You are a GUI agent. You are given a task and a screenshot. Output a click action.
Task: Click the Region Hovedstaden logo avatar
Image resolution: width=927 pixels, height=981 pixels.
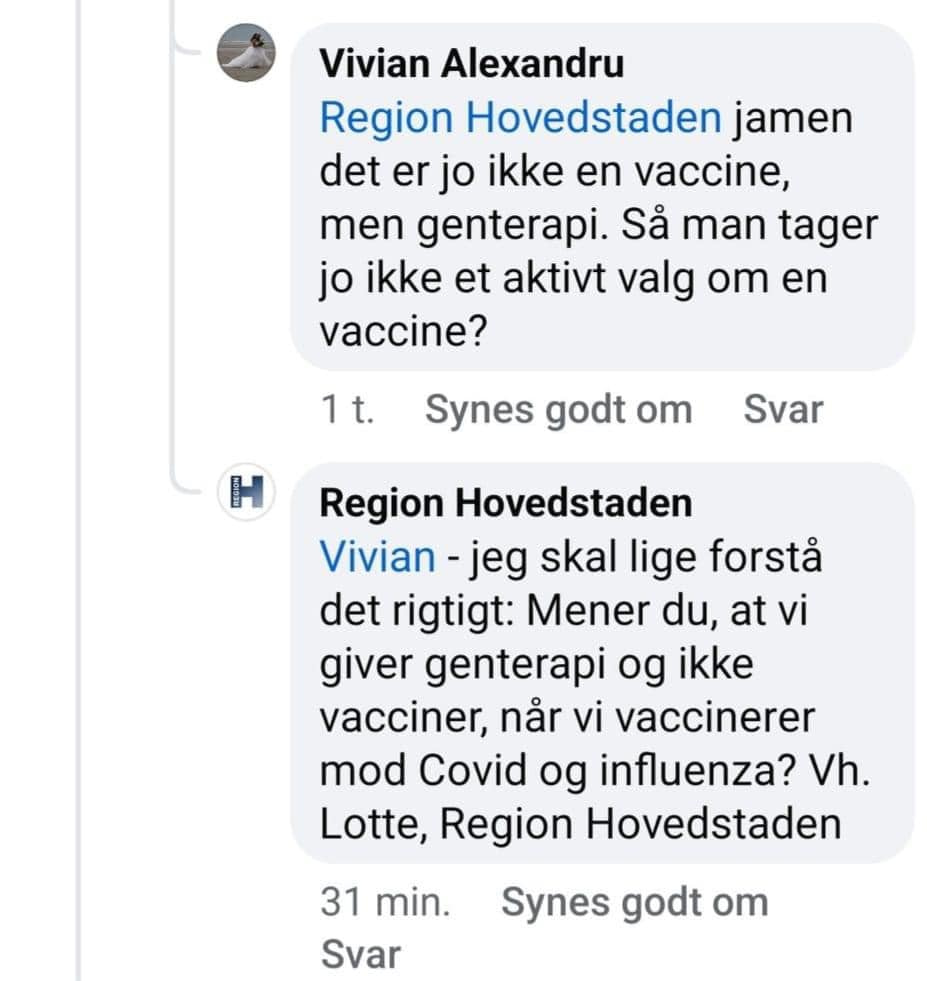(246, 492)
